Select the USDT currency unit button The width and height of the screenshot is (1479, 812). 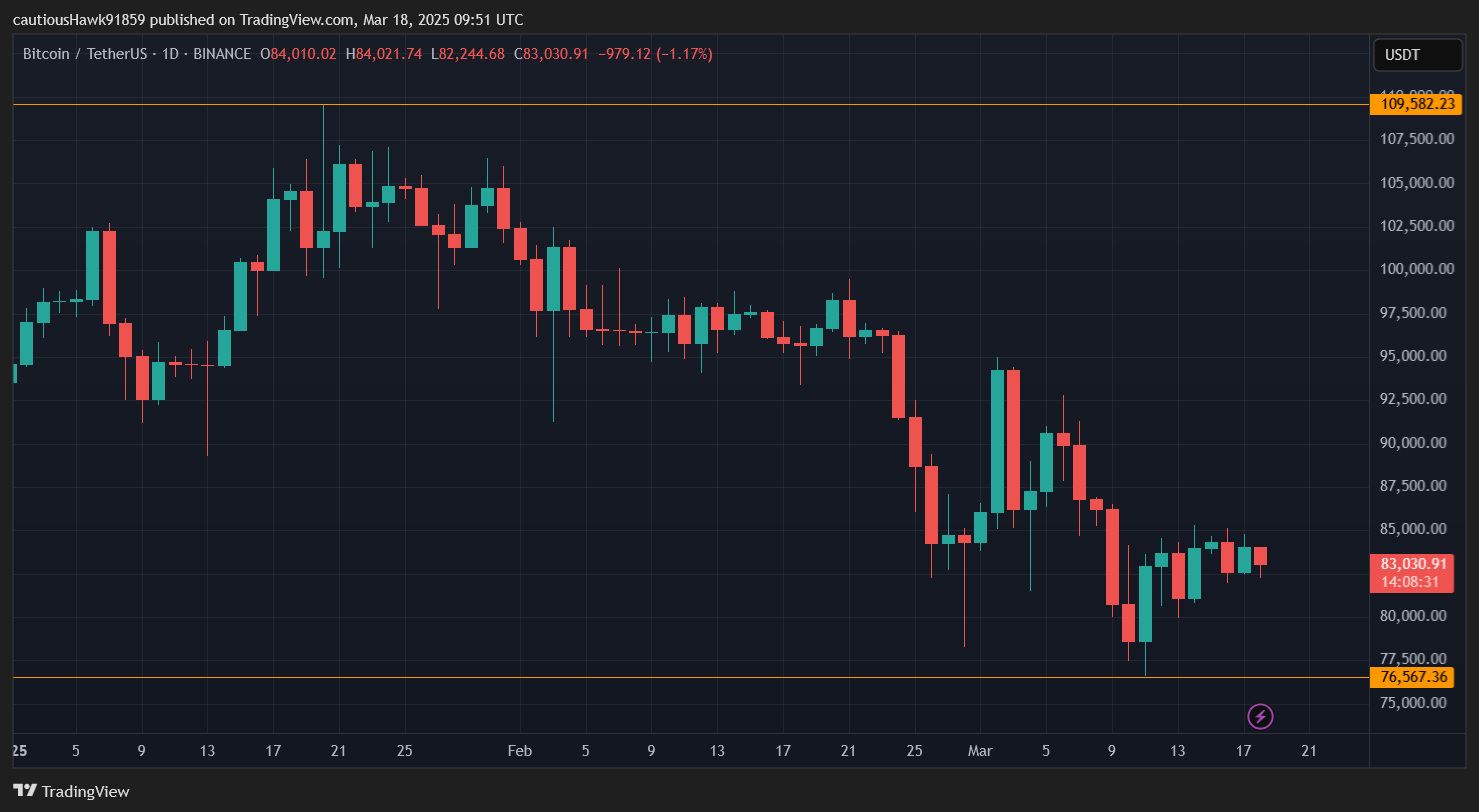pos(1417,55)
